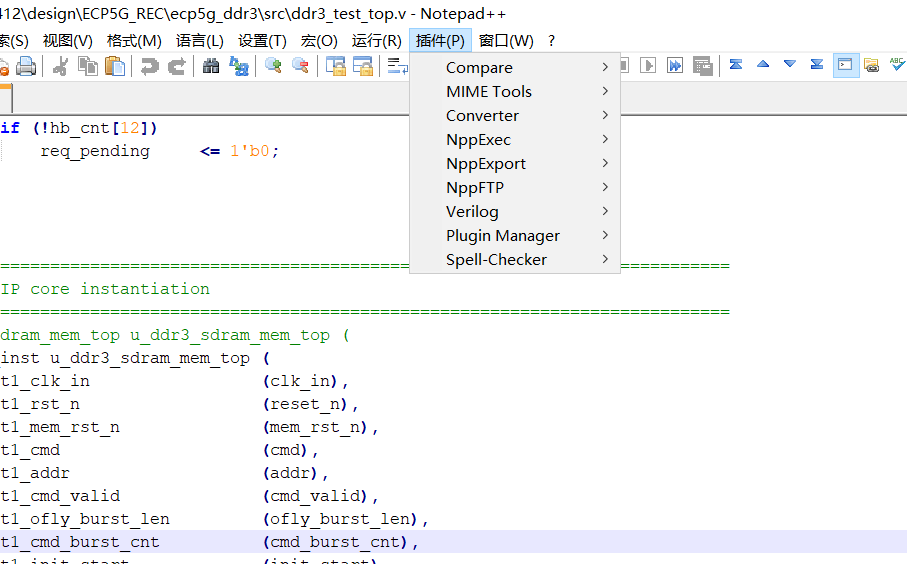The width and height of the screenshot is (907, 564).
Task: Toggle the spell-check ABC icon
Action: pos(897,66)
